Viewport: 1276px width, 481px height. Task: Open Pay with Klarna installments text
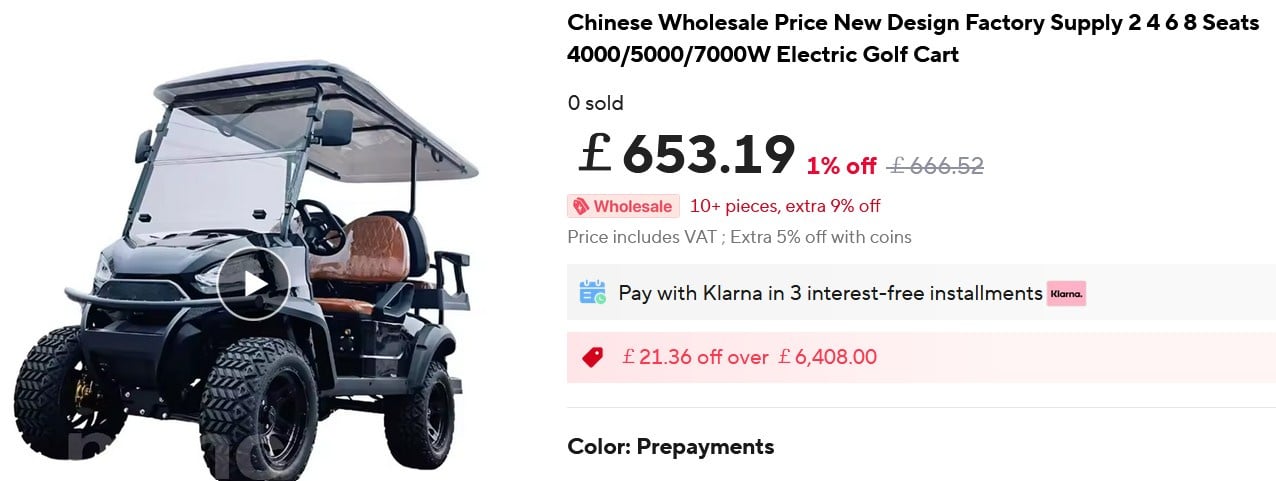point(830,293)
